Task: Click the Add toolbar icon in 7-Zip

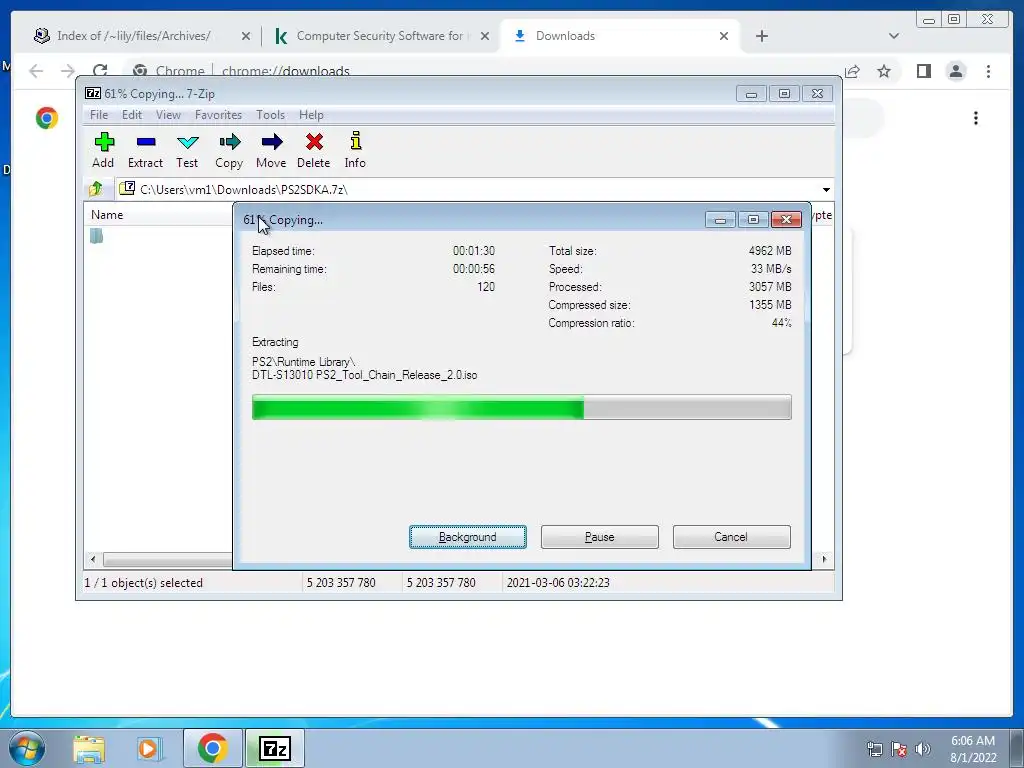Action: pos(103,150)
